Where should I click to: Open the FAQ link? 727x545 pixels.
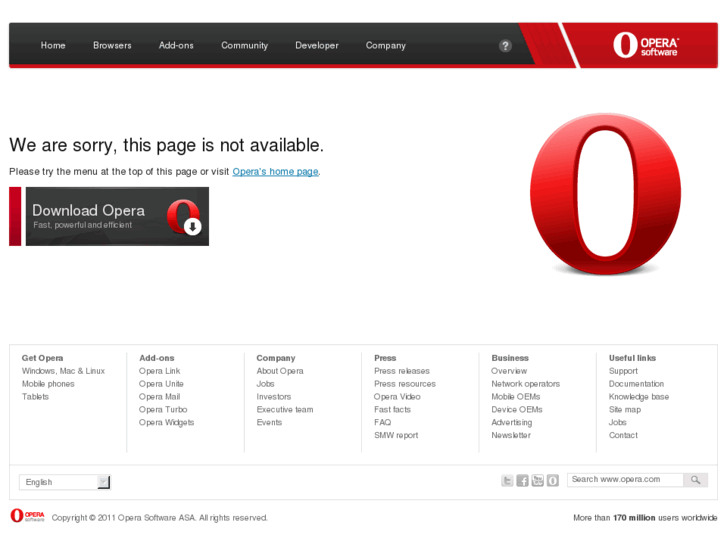pyautogui.click(x=383, y=423)
